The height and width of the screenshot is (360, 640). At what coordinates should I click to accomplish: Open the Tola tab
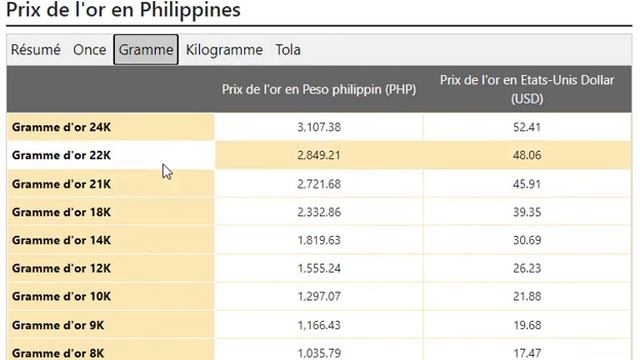point(288,50)
